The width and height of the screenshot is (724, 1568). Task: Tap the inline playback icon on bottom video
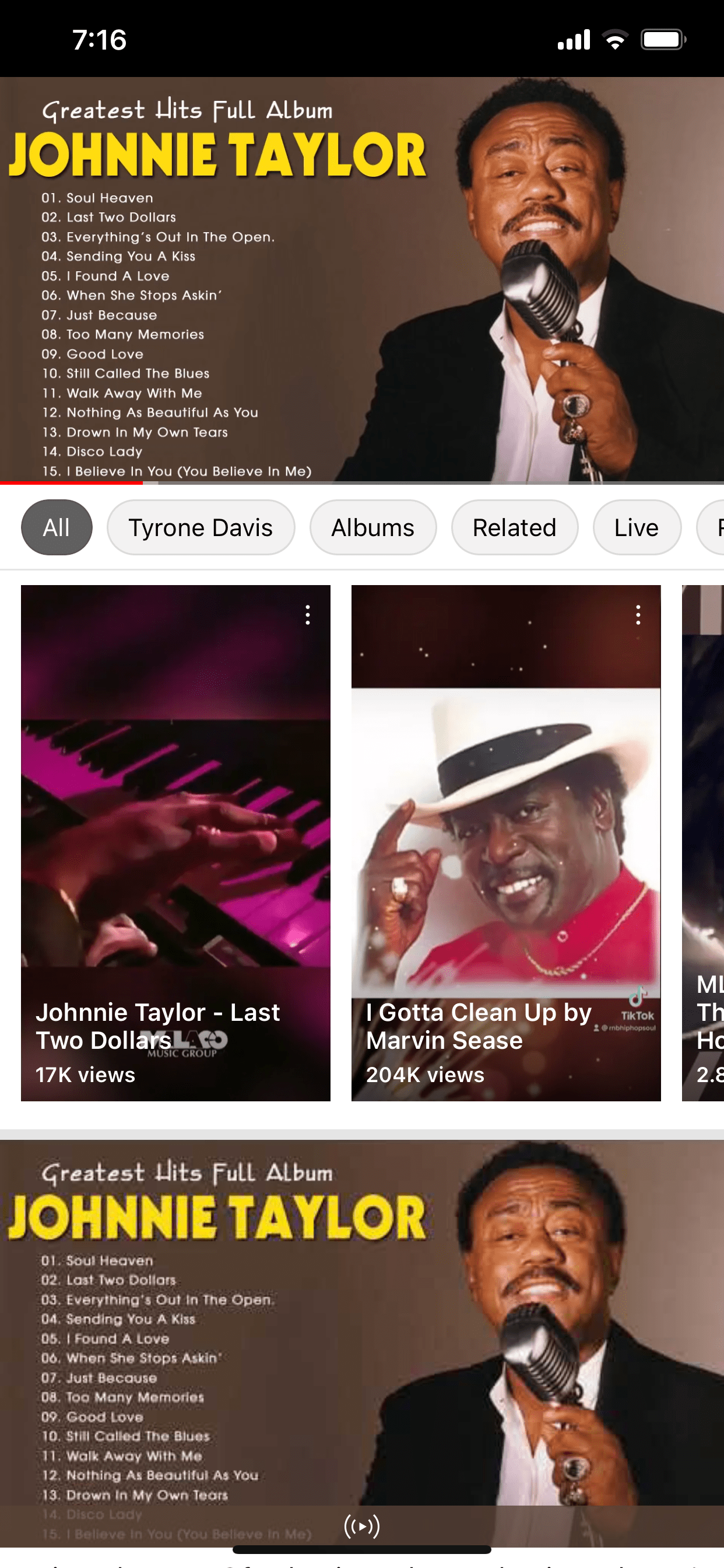pyautogui.click(x=361, y=1525)
